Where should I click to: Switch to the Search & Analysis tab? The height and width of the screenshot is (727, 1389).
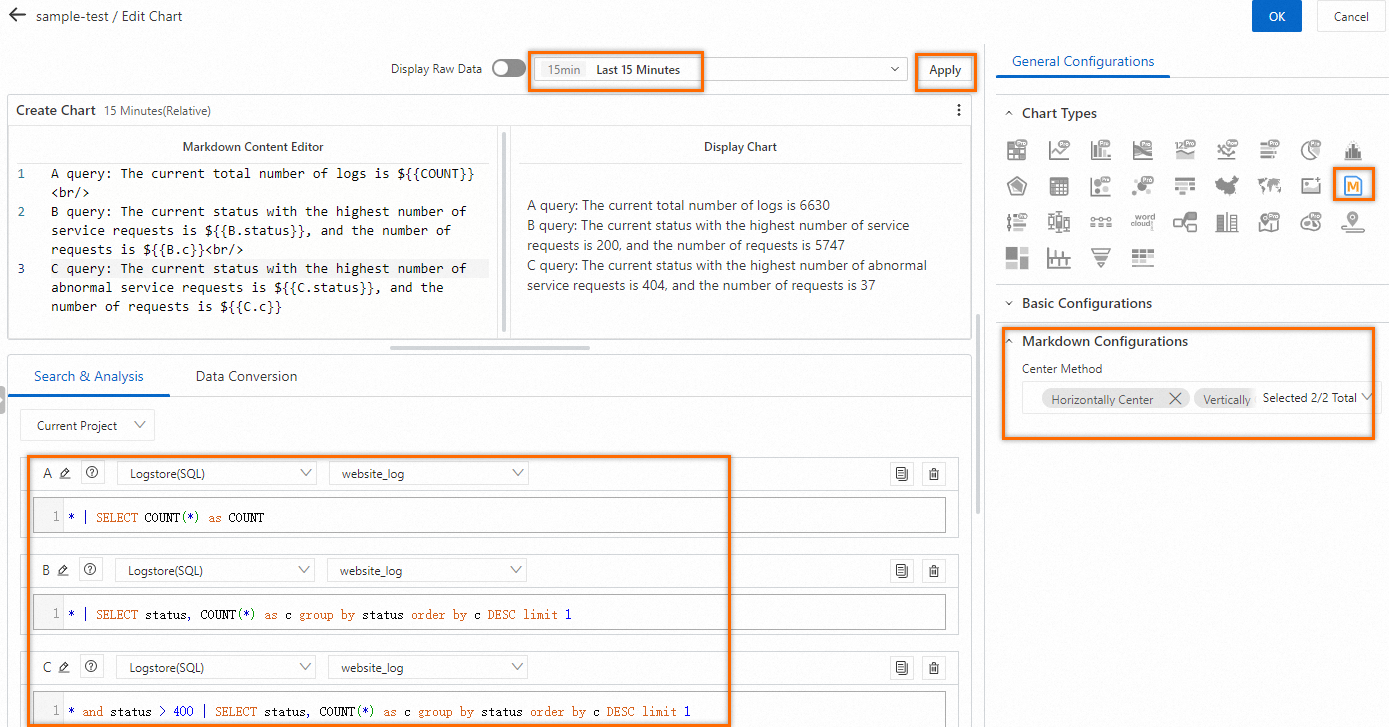[x=89, y=377]
